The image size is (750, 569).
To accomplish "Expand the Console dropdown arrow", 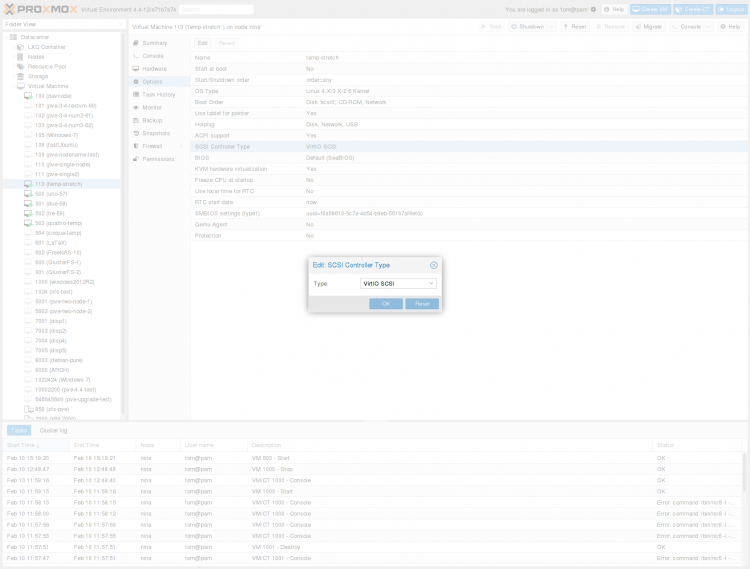I will point(708,27).
